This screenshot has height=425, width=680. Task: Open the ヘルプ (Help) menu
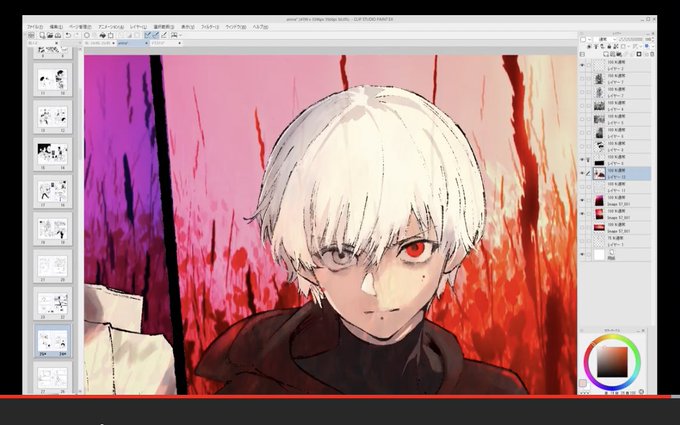point(260,27)
